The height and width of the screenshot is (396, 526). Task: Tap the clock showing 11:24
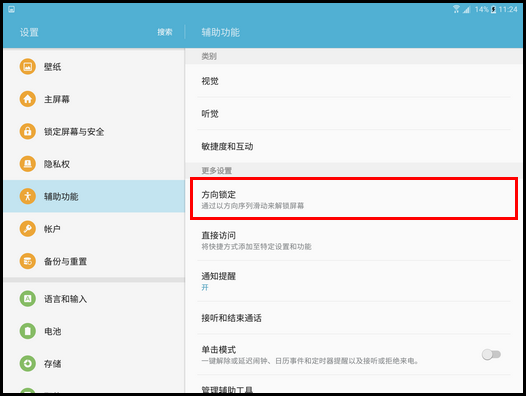[x=508, y=9]
